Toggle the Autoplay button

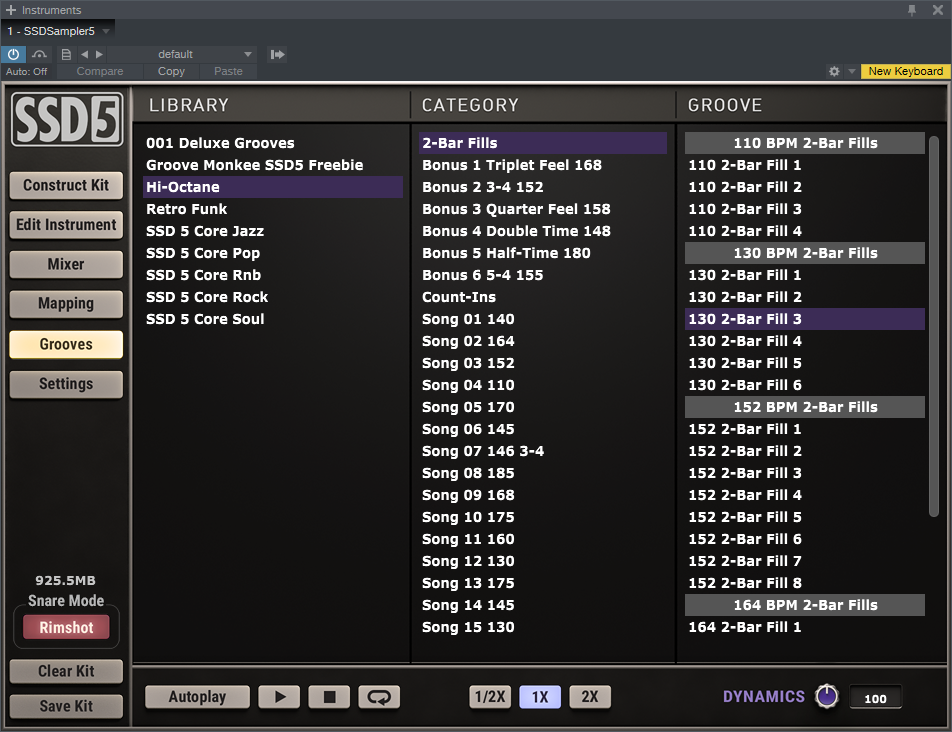click(x=197, y=697)
